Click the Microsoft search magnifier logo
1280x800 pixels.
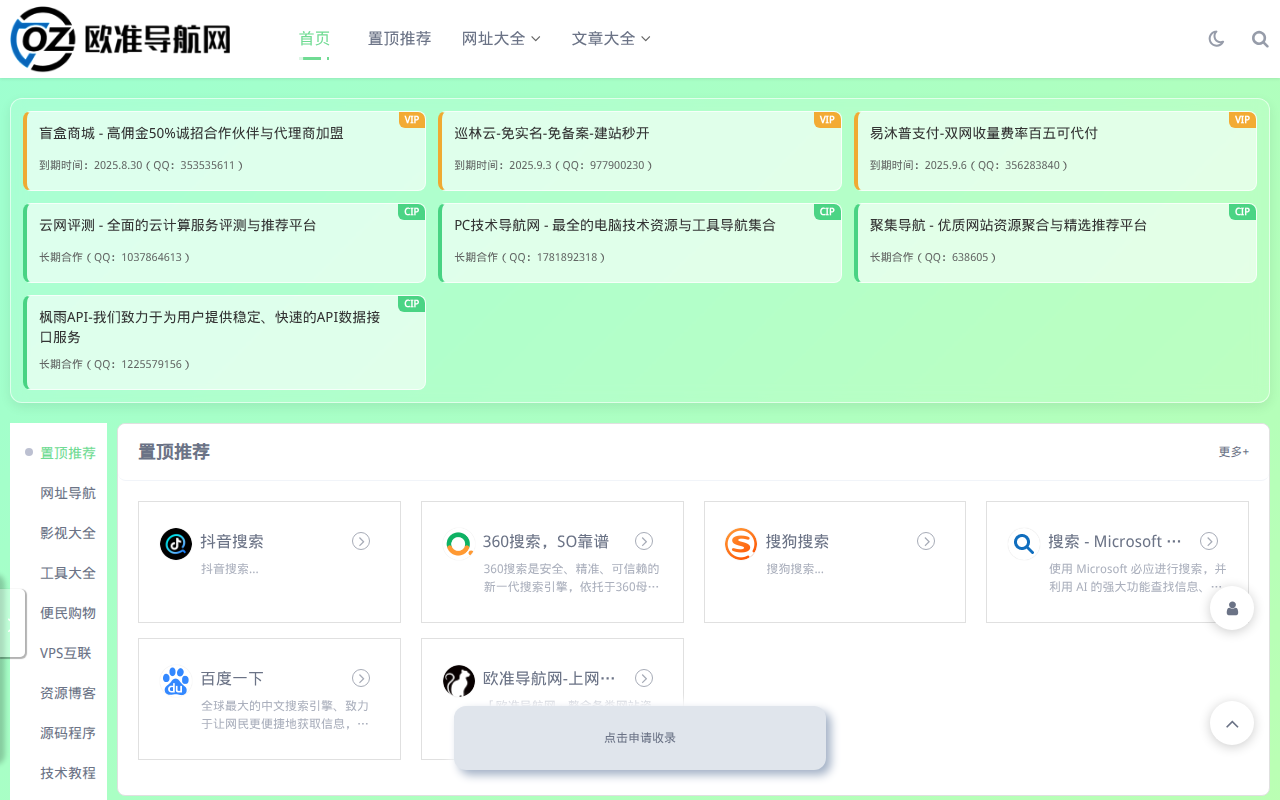[1024, 544]
